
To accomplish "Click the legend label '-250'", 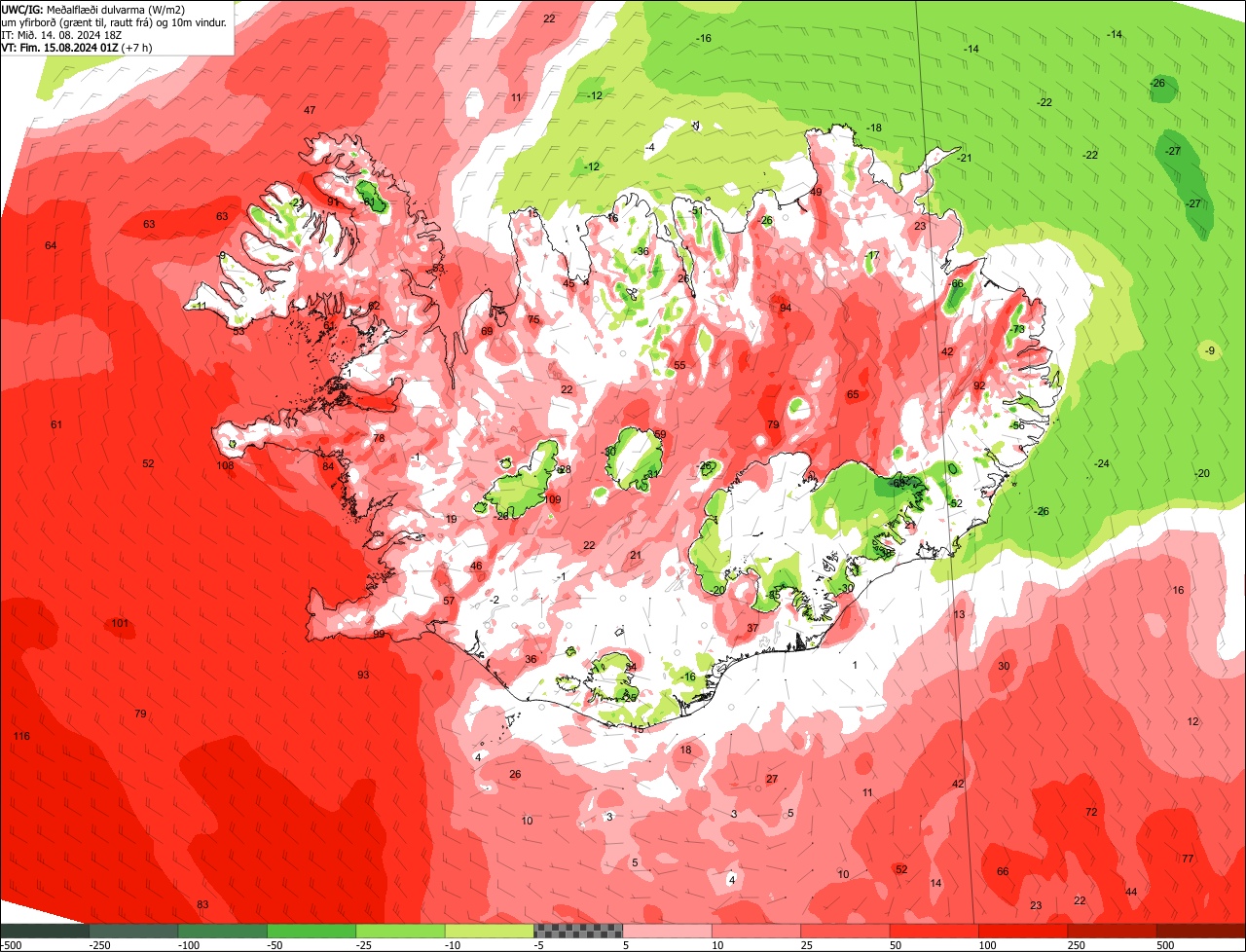I will pos(100,945).
